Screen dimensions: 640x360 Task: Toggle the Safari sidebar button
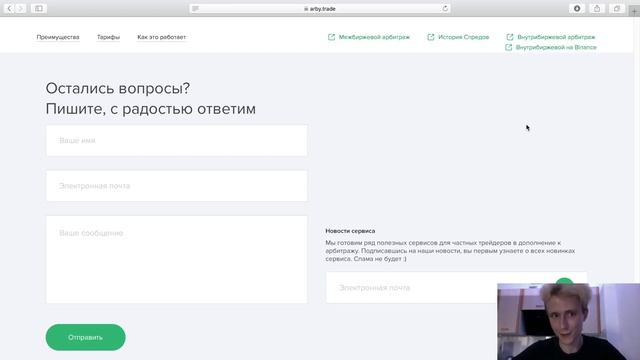point(38,8)
